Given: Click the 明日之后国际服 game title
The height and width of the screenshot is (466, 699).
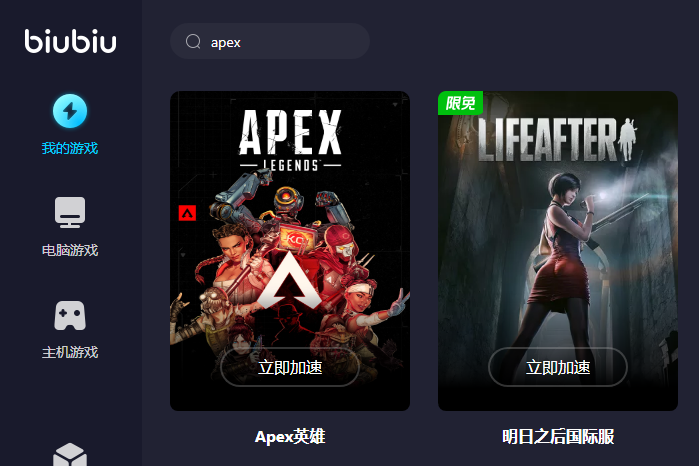Looking at the screenshot, I should pos(558,437).
